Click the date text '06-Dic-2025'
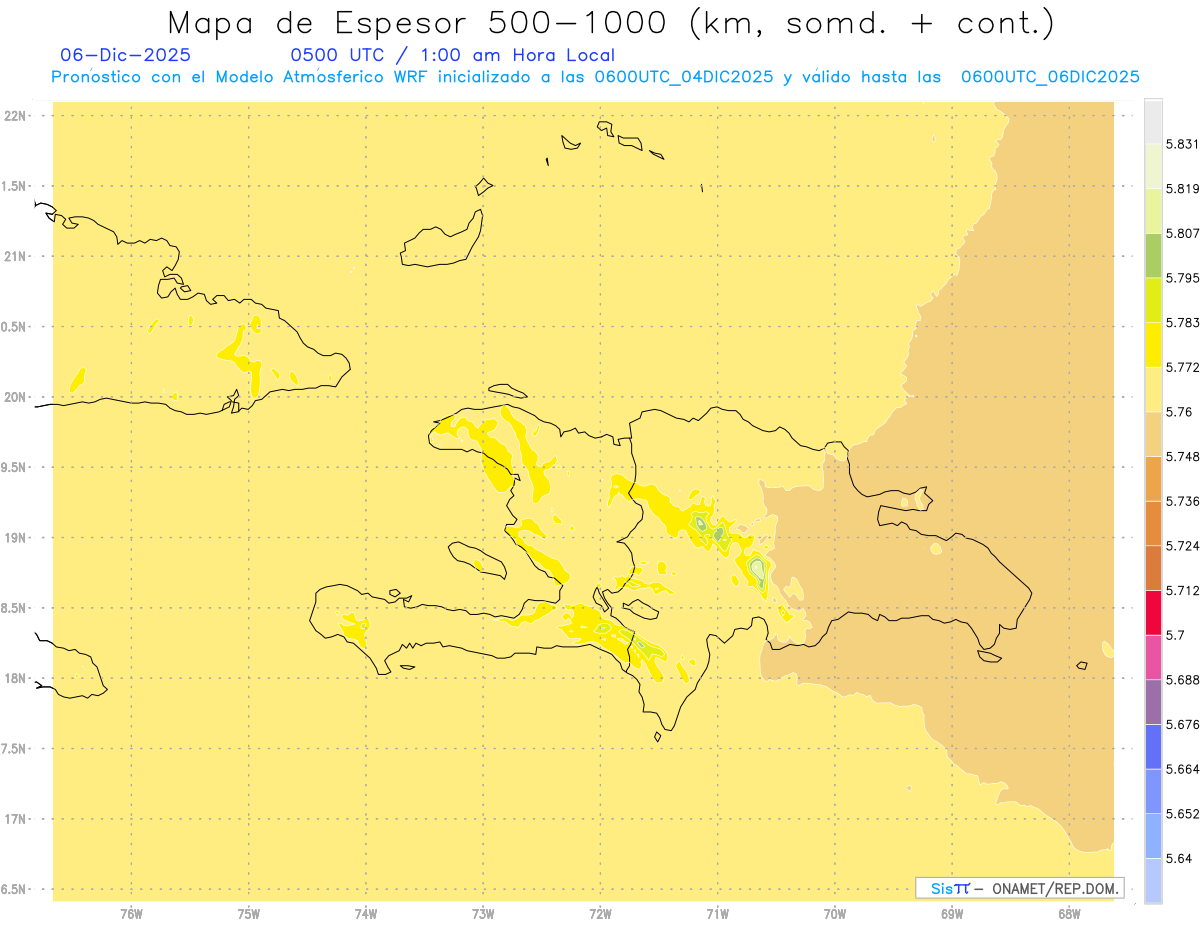 [125, 55]
